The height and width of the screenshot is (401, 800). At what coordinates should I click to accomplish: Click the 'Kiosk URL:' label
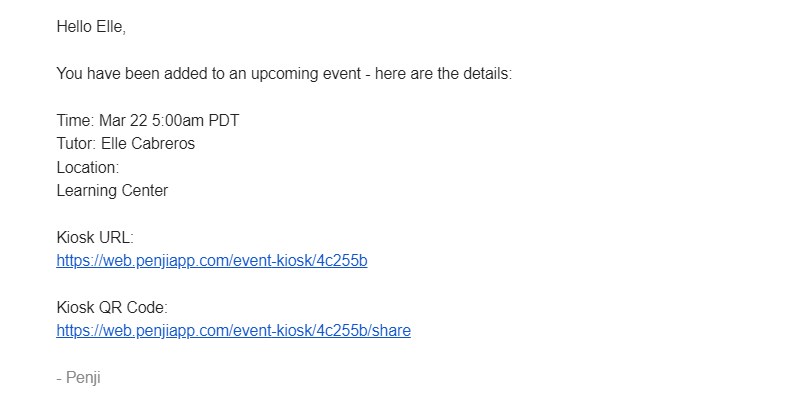[95, 237]
